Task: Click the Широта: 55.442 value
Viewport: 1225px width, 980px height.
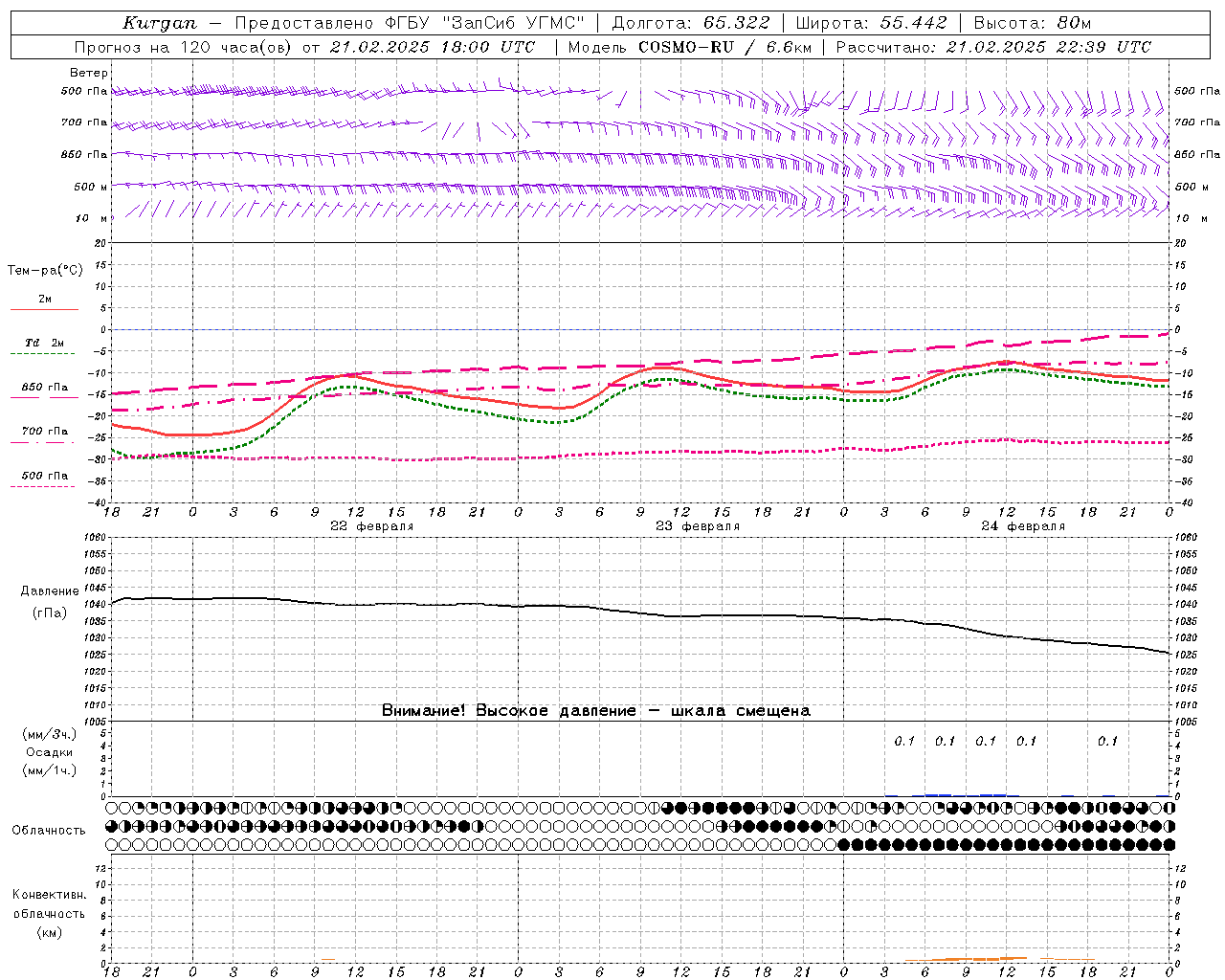Action: [872, 23]
